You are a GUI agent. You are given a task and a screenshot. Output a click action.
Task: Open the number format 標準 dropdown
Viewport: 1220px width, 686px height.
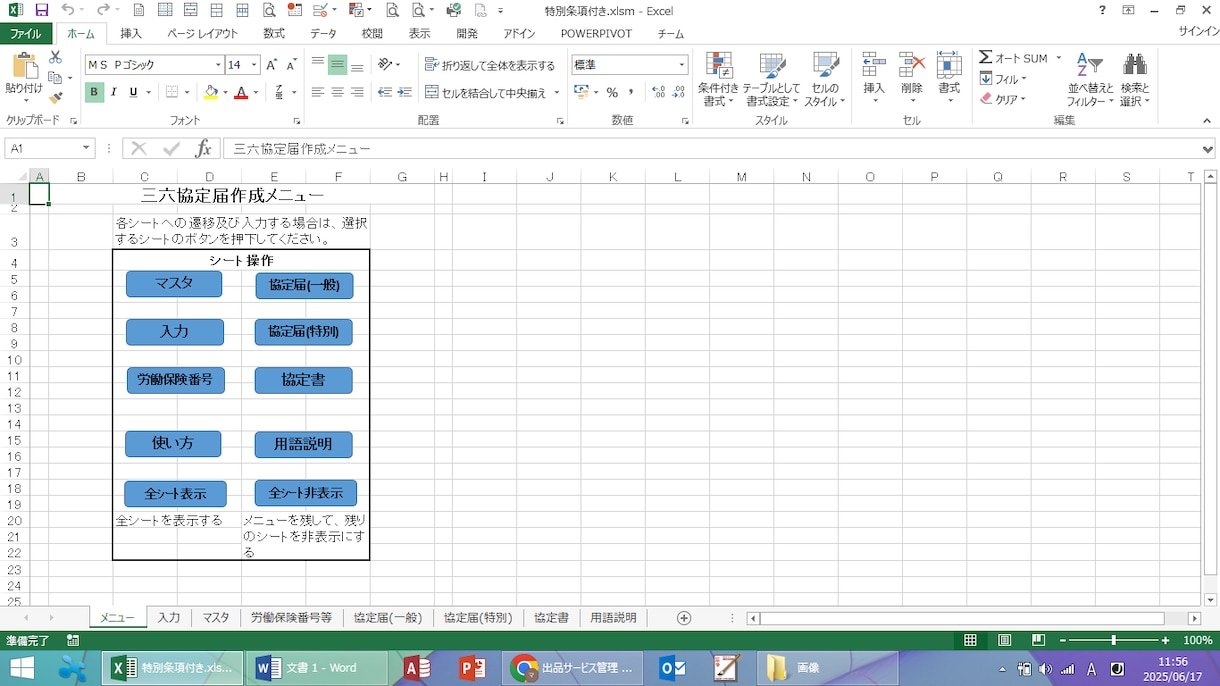(x=682, y=65)
